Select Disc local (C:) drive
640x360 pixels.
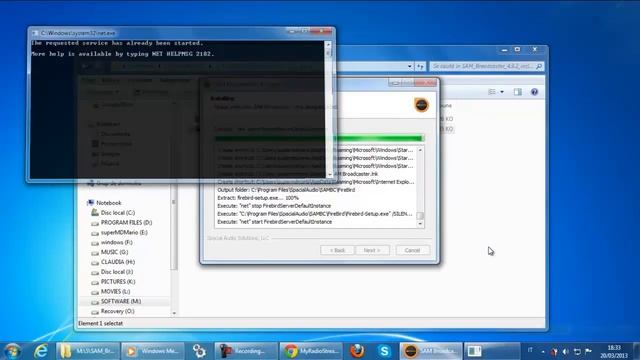[118, 213]
